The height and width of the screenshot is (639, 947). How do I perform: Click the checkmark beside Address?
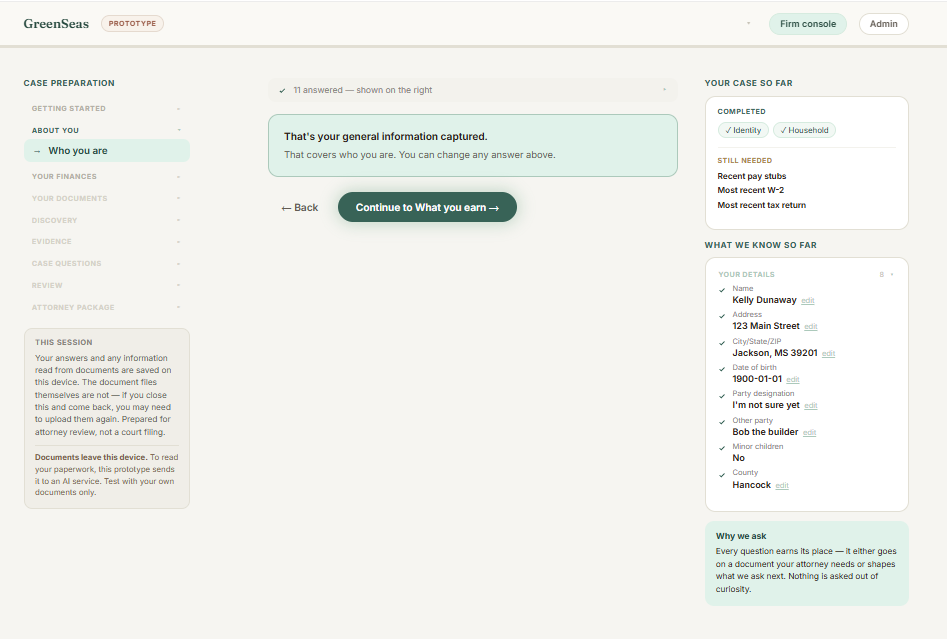[722, 316]
